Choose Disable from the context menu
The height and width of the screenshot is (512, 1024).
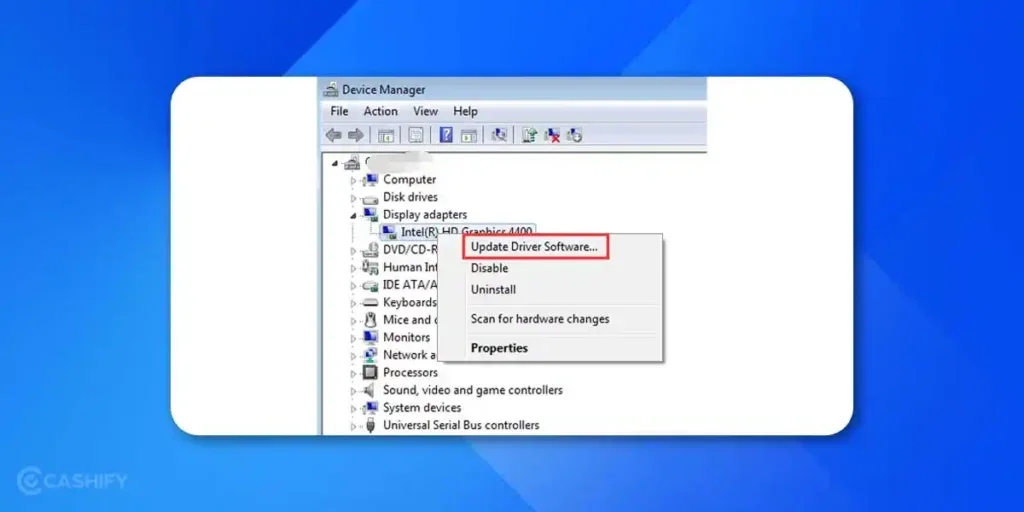(489, 268)
